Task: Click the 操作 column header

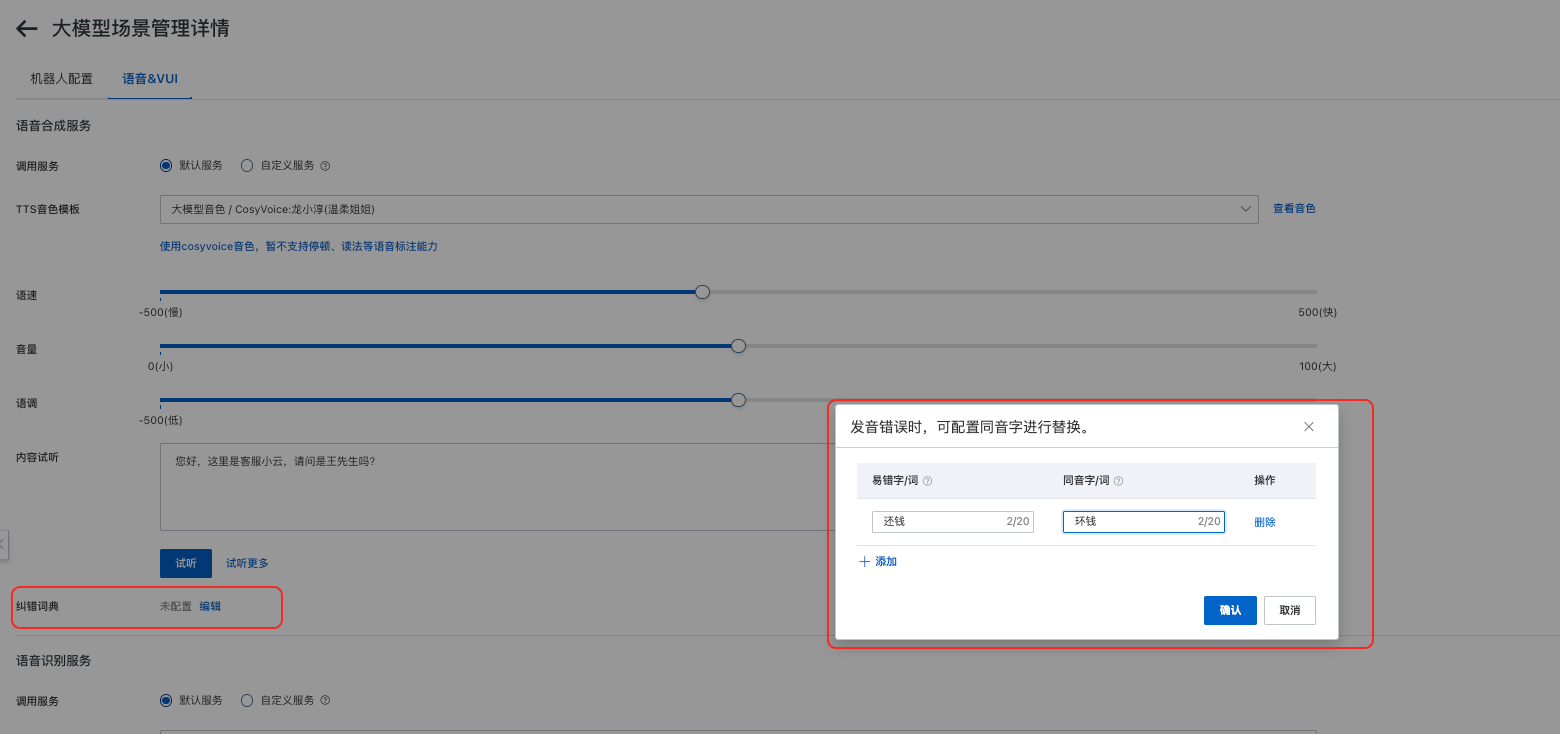Action: [x=1265, y=481]
